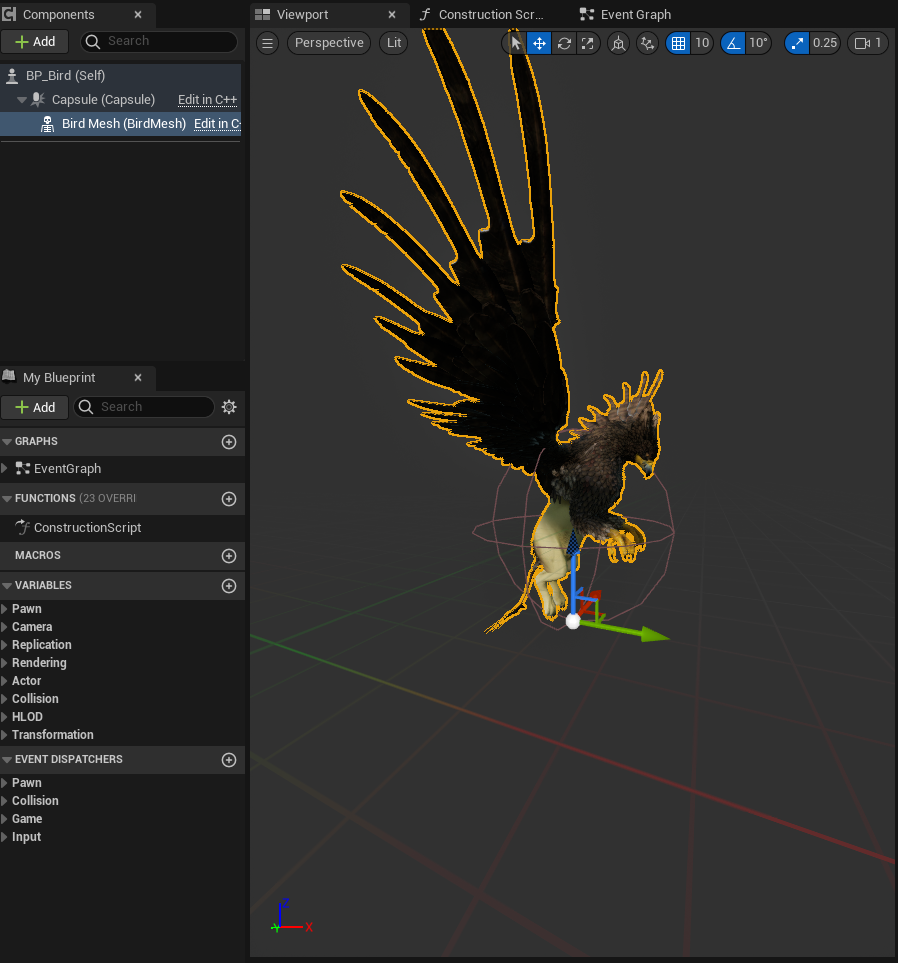Toggle grid snapping on or off

(678, 43)
